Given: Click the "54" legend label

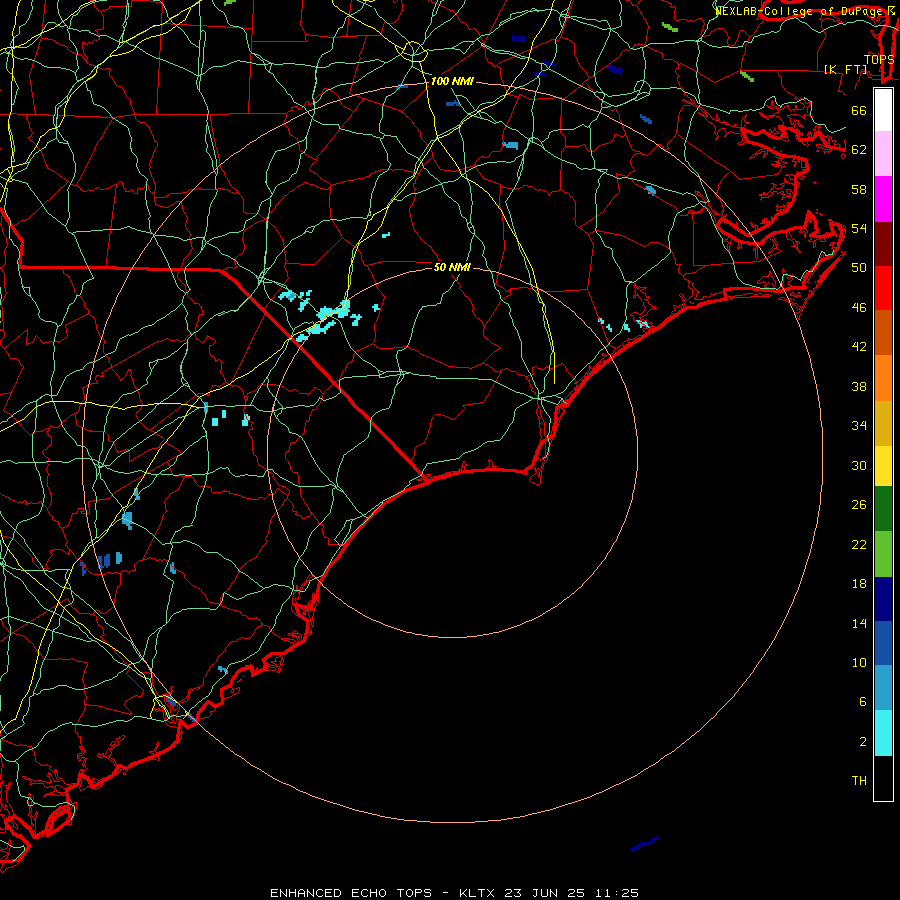Looking at the screenshot, I should coord(859,228).
